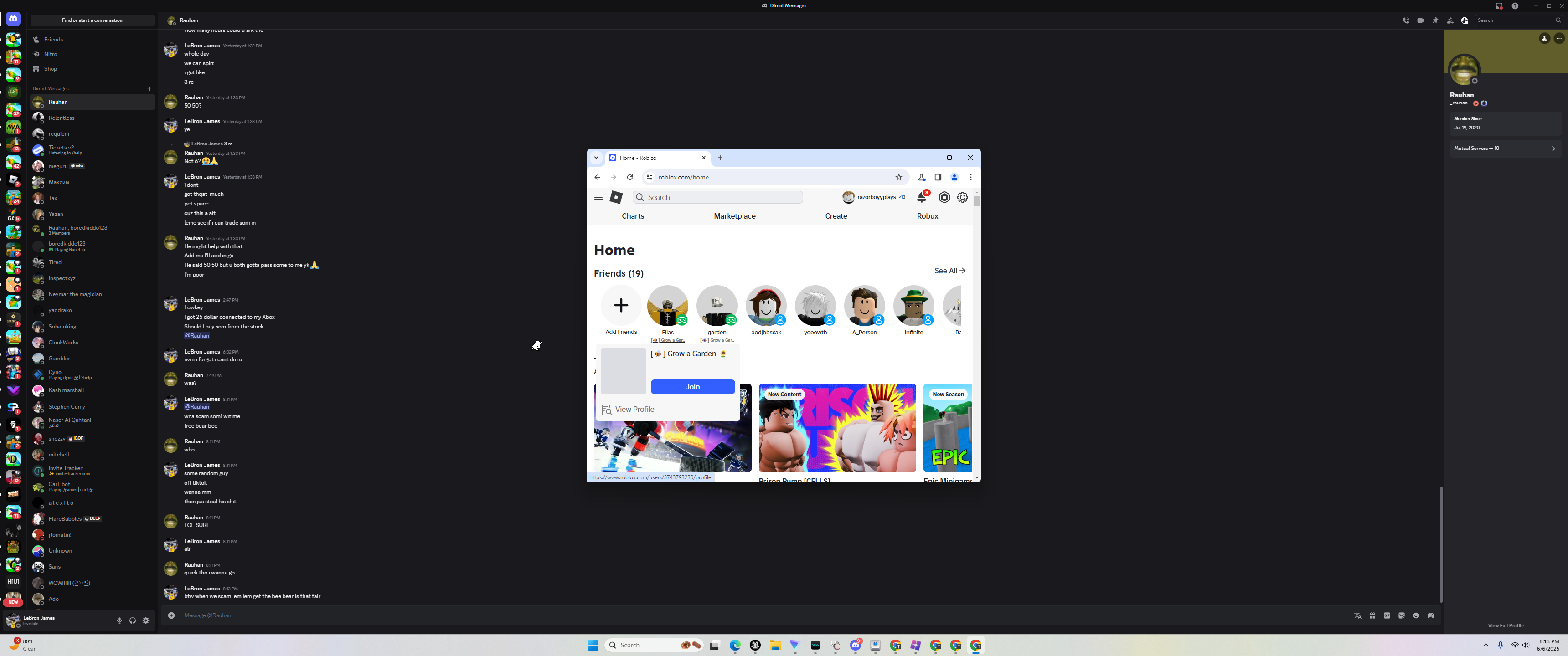This screenshot has width=1568, height=656.
Task: Toggle Discord microphone mute
Action: coord(119,621)
